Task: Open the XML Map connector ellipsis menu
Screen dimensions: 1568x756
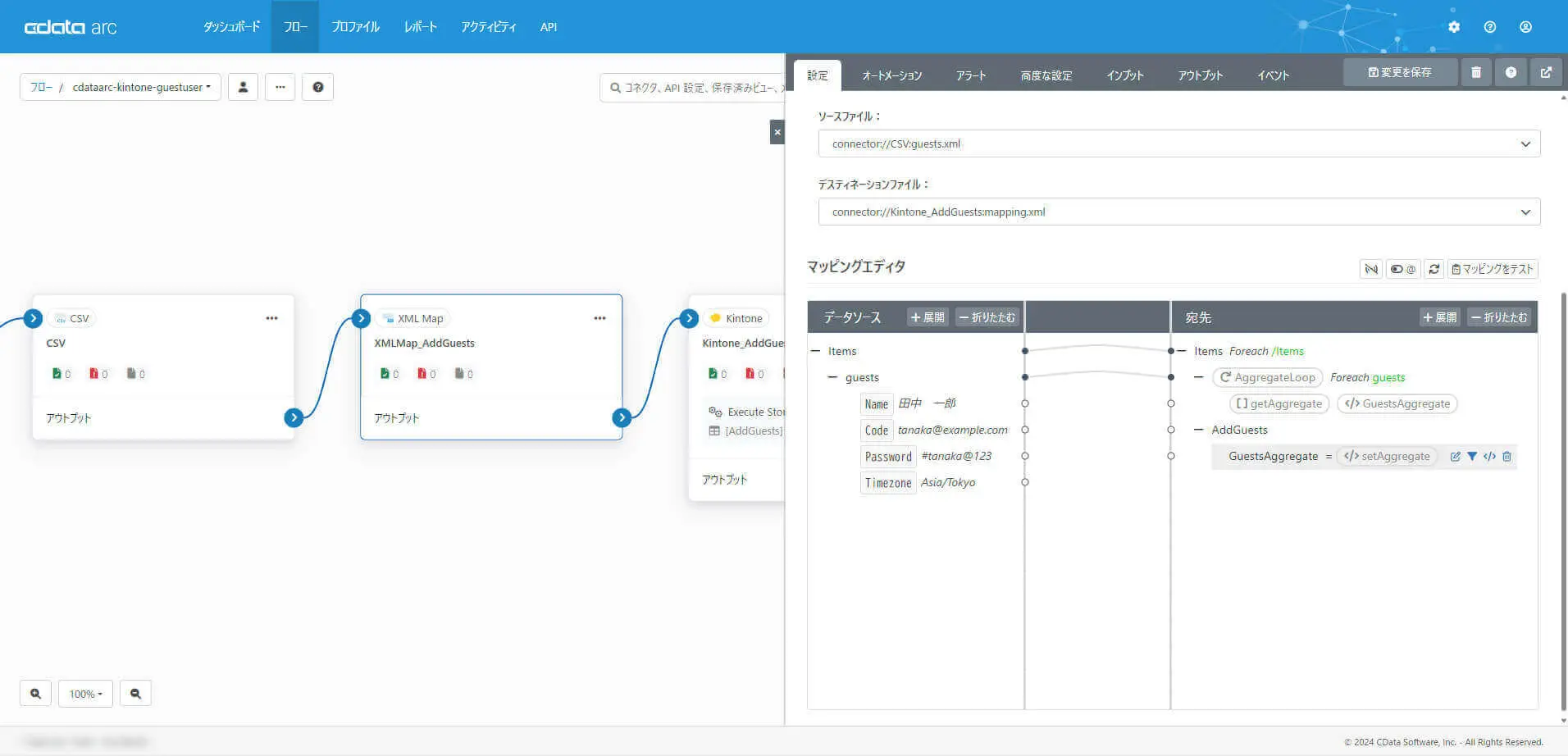Action: (599, 318)
